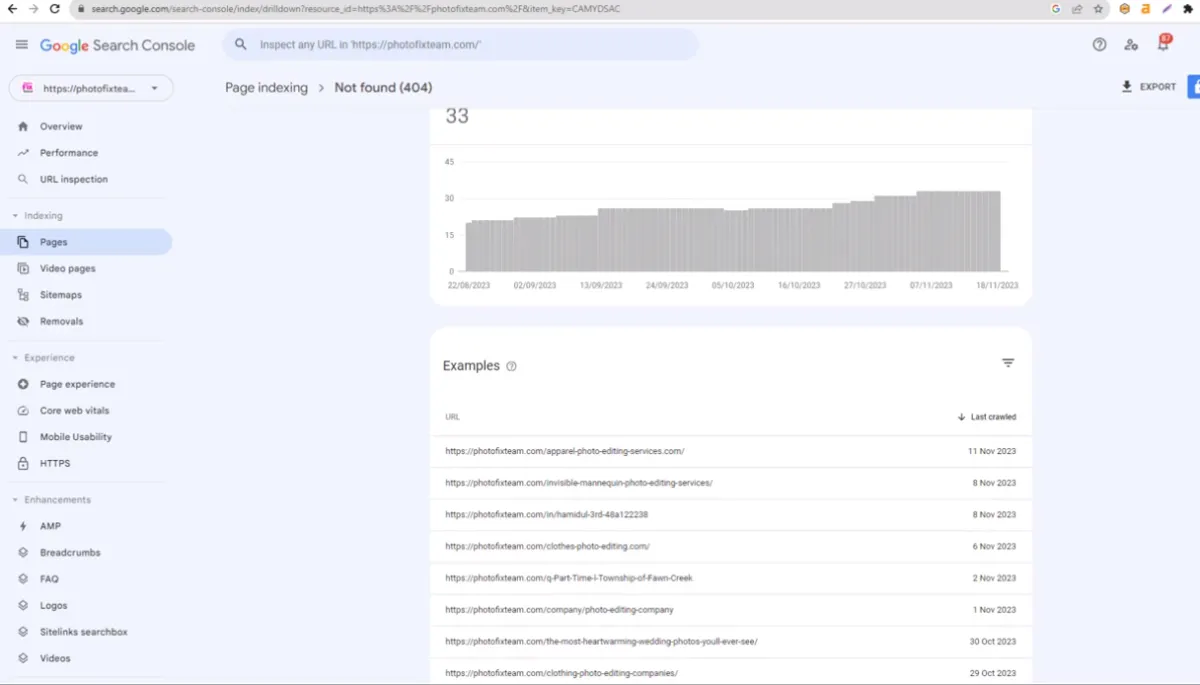1200x685 pixels.
Task: Open the photofixteam property selector dropdown
Action: (x=91, y=88)
